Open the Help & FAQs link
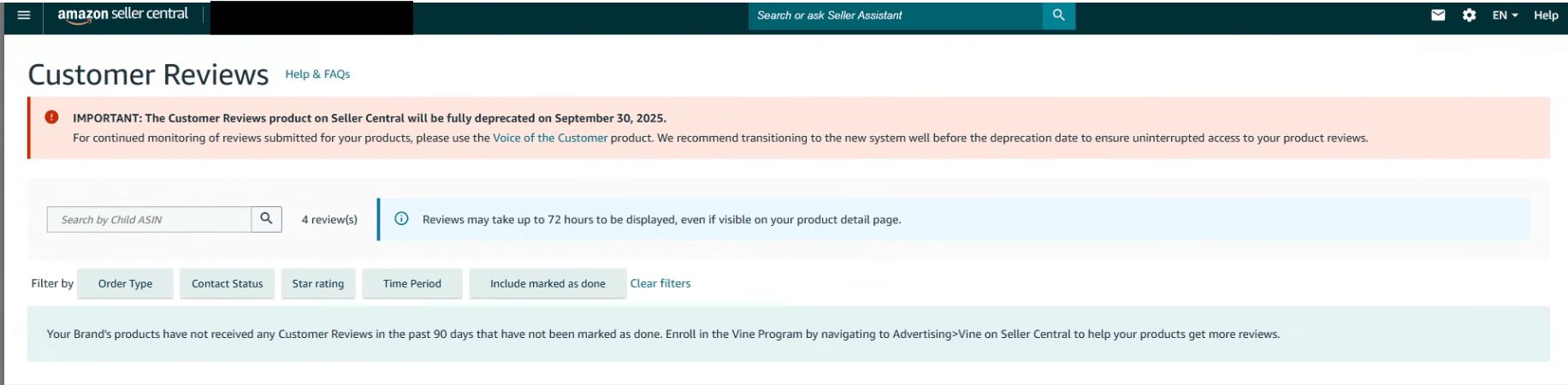This screenshot has width=1568, height=385. (x=317, y=74)
